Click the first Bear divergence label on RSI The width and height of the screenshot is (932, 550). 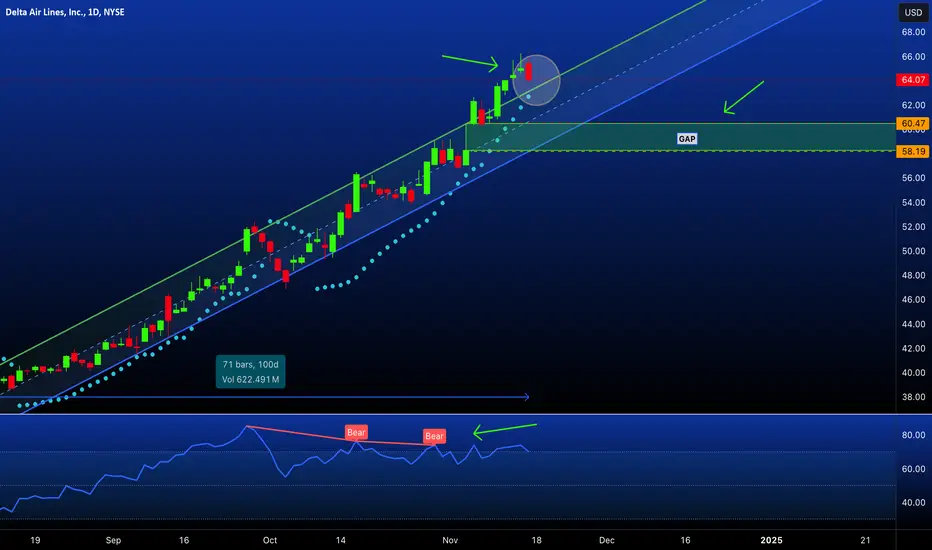click(356, 432)
